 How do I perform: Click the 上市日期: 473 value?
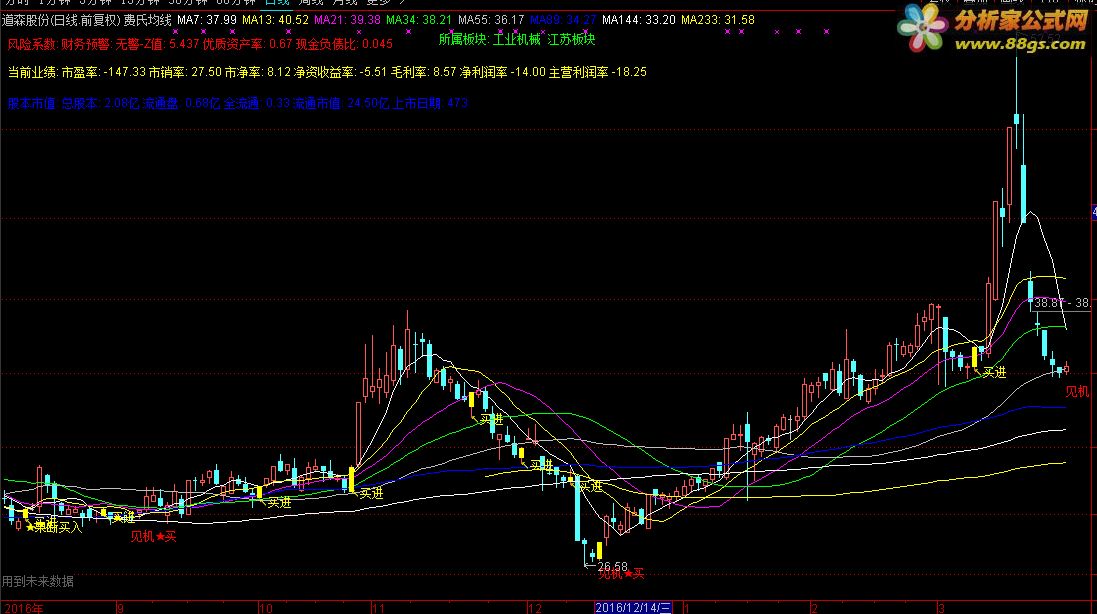pyautogui.click(x=430, y=103)
